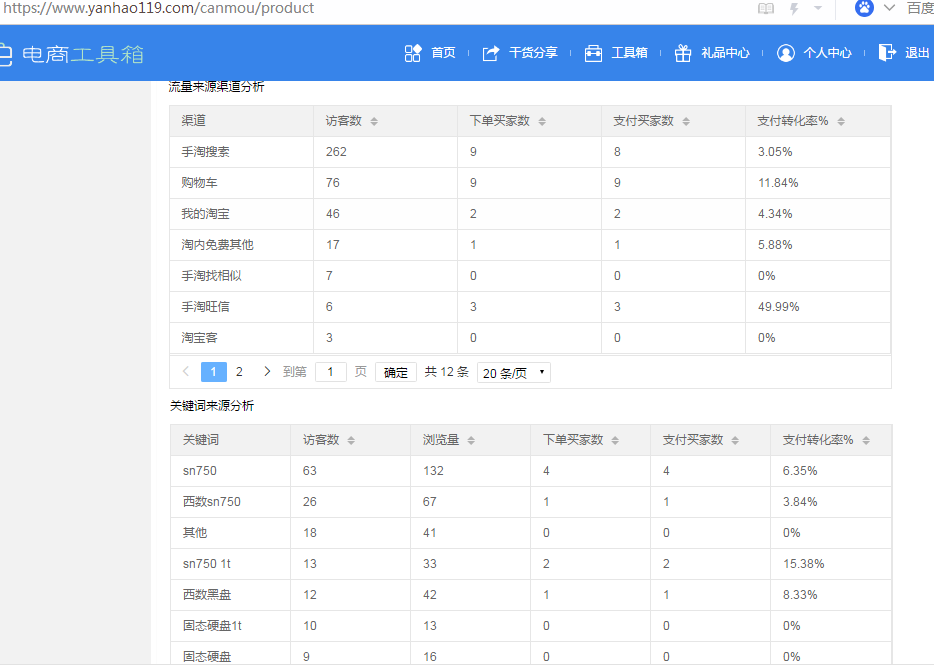
Task: Go to page 2
Action: 239,372
